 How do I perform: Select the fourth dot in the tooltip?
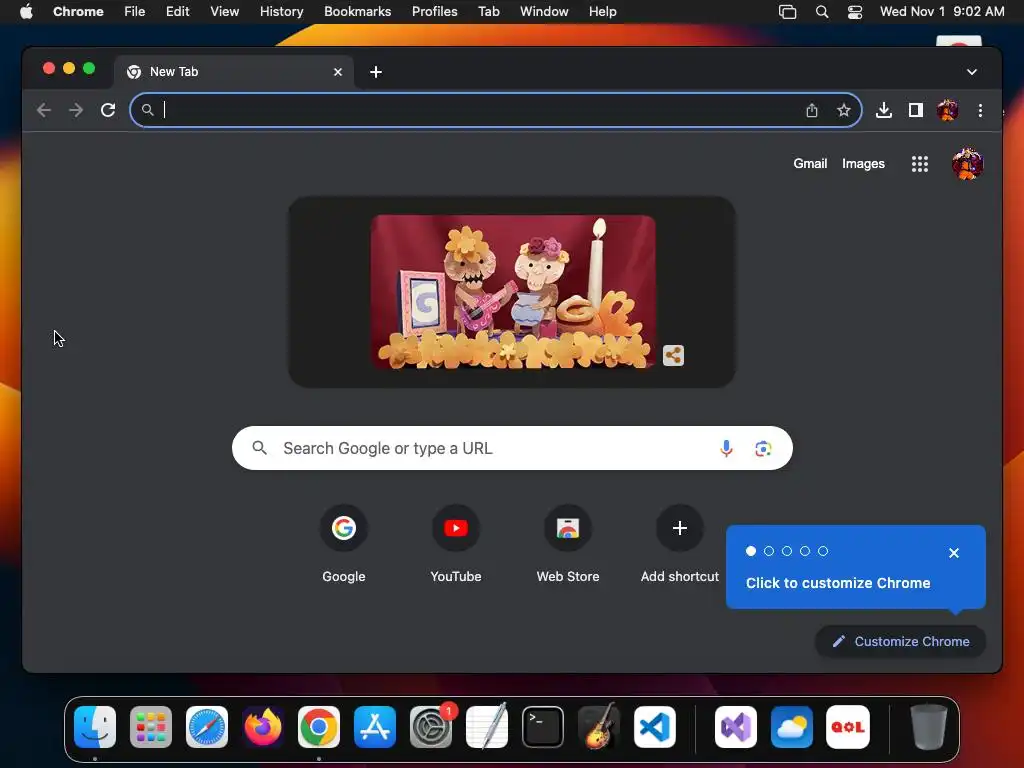805,551
